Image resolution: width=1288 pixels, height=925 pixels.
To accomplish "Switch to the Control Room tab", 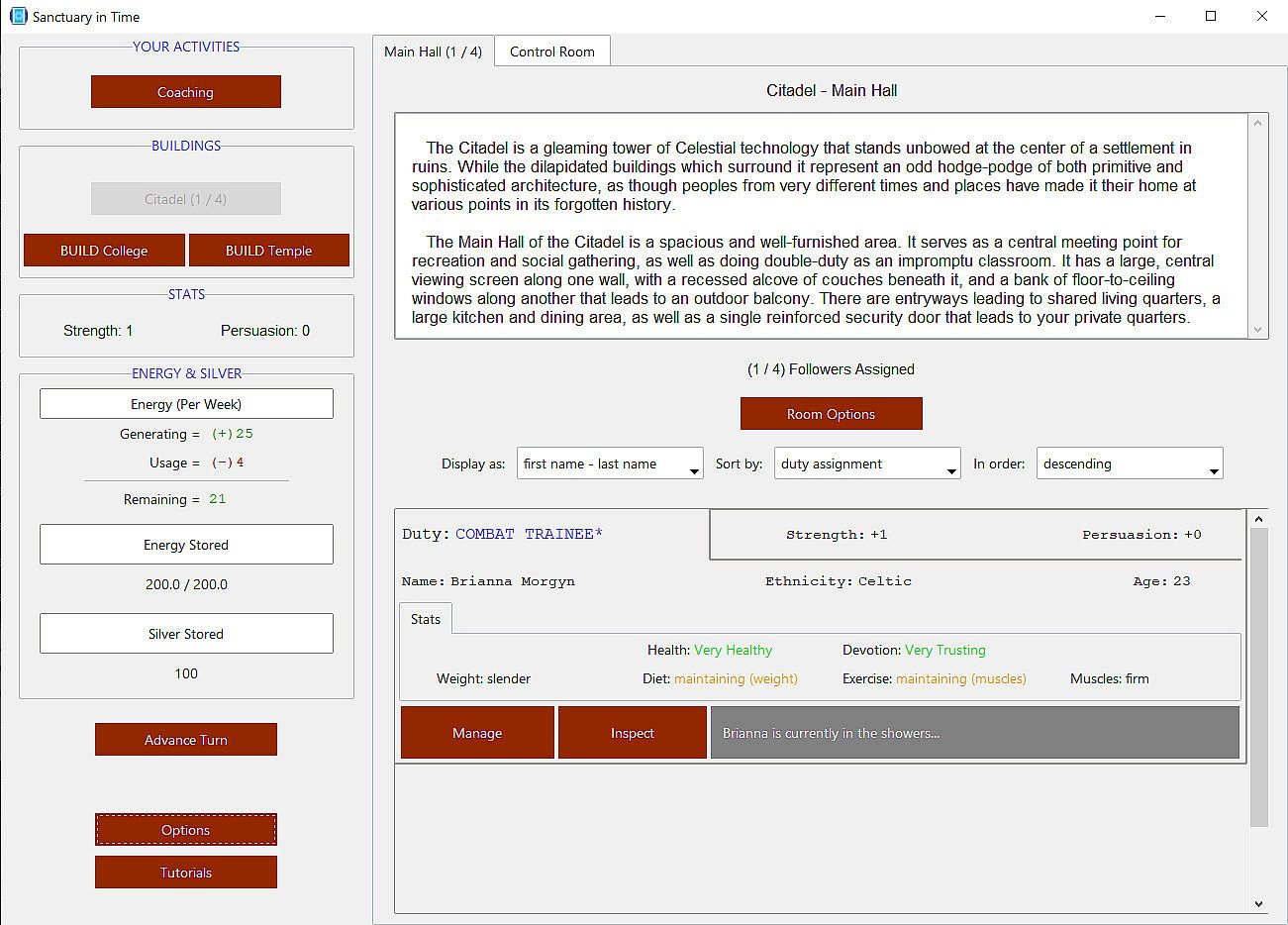I will [551, 51].
